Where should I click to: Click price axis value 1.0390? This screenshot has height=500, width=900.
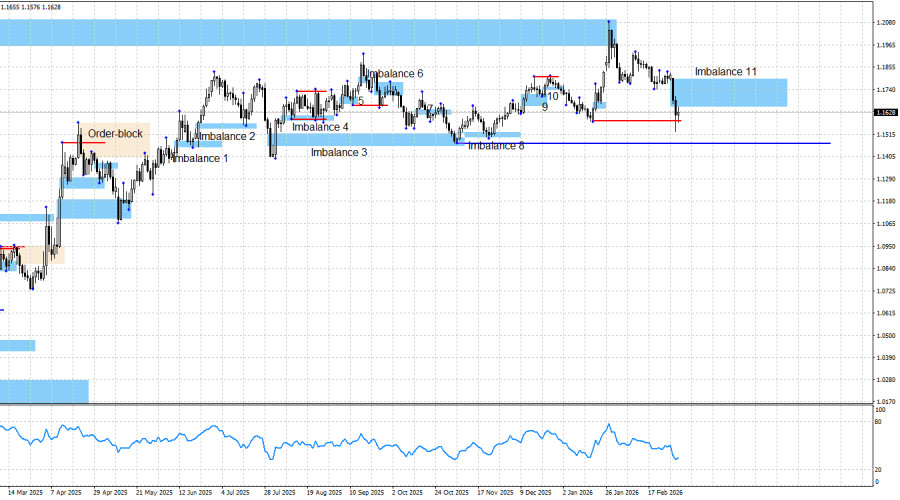(886, 358)
